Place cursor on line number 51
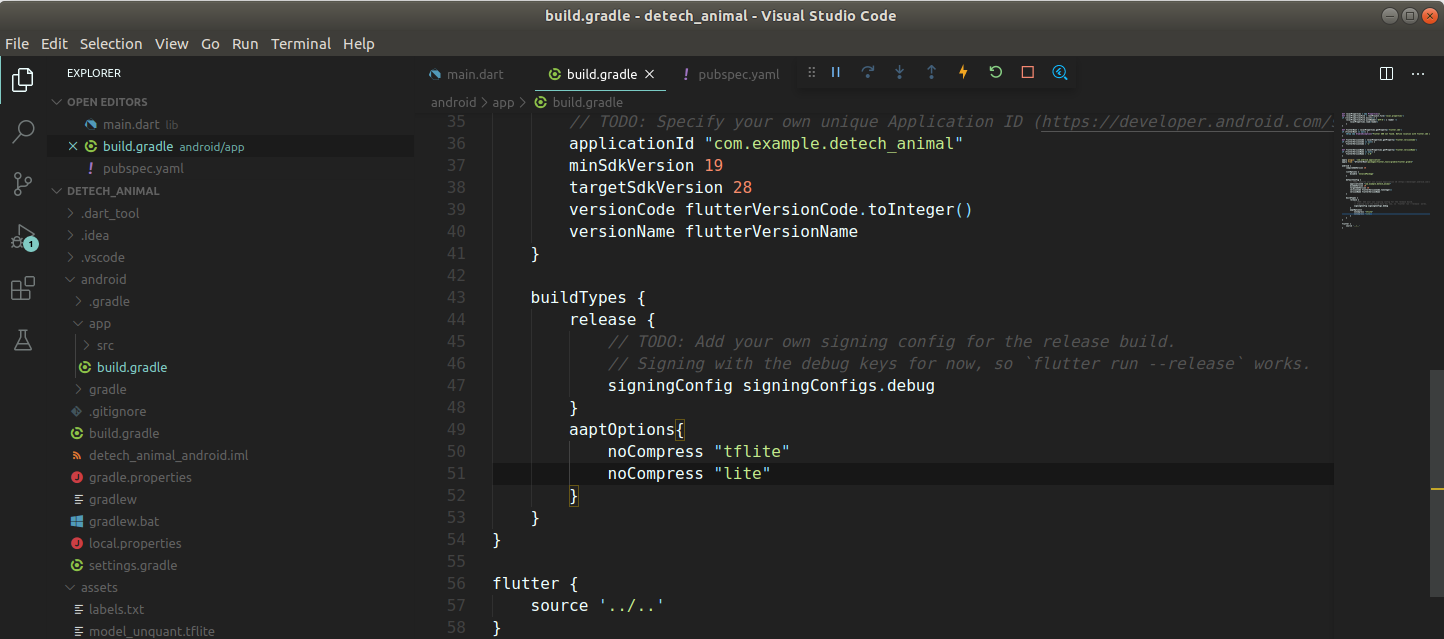The image size is (1444, 639). pos(456,473)
